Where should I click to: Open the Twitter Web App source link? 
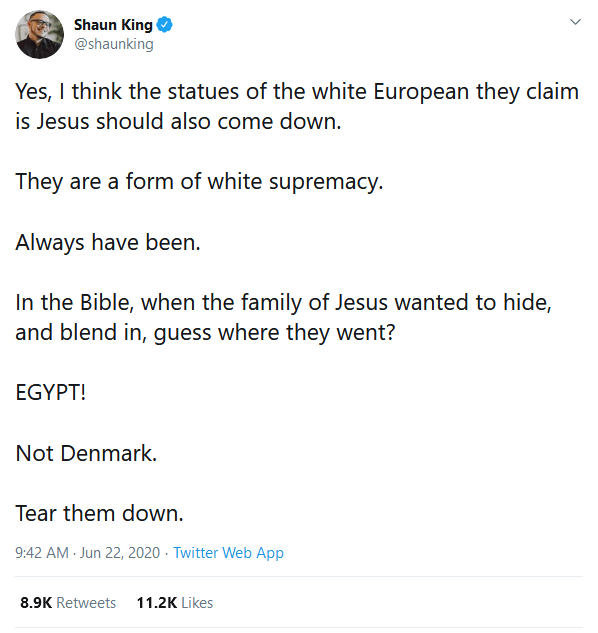(x=228, y=552)
